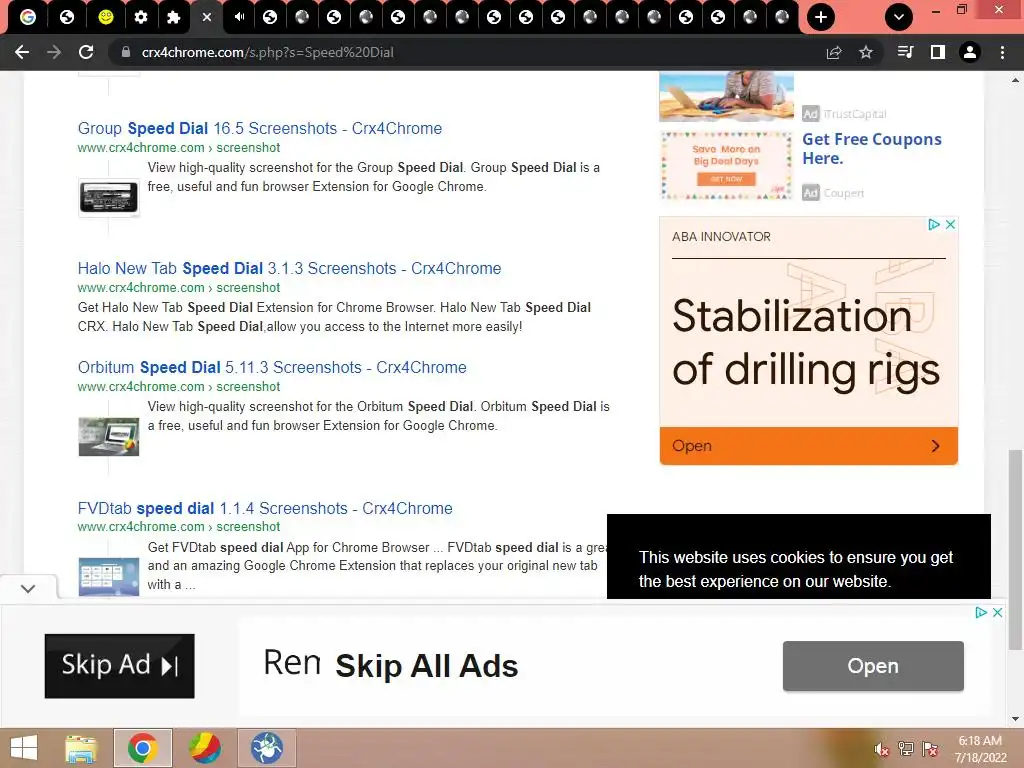Toggle the browser side panel
1024x768 pixels.
938,52
